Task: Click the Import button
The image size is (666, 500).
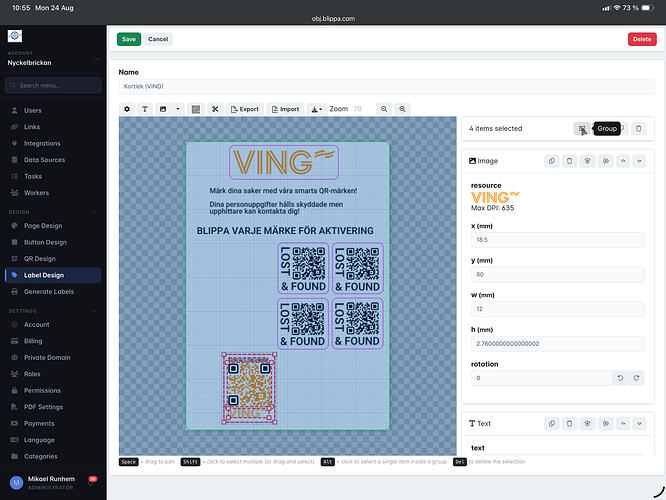Action: click(x=285, y=109)
